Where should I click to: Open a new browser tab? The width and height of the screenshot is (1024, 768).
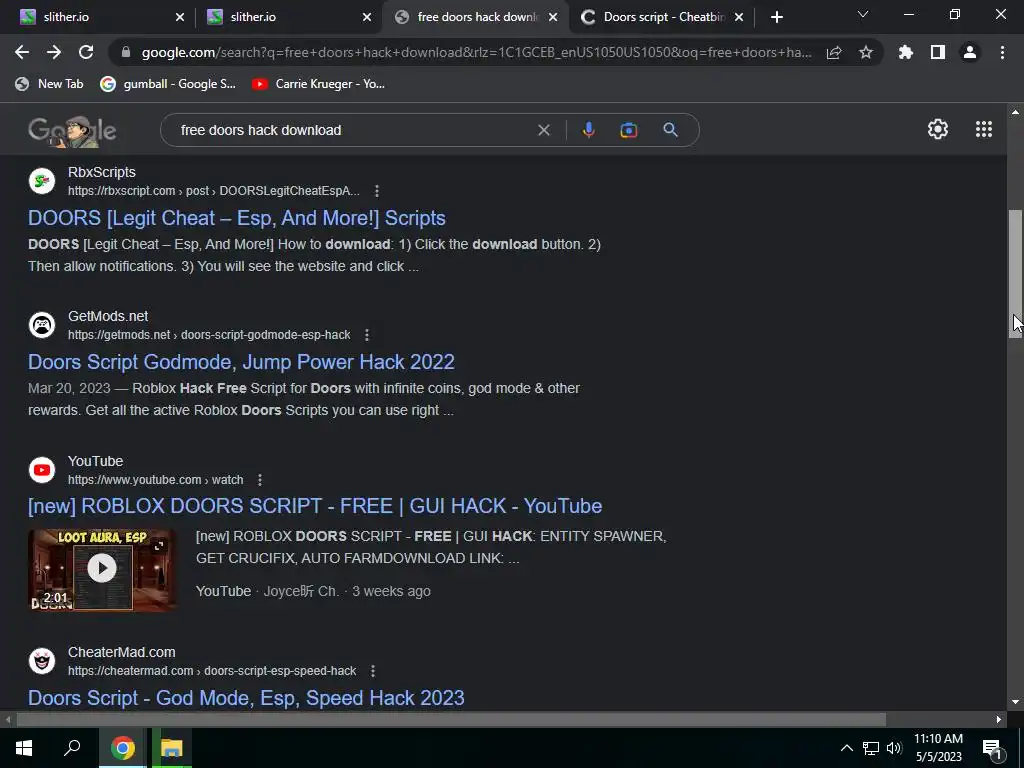pyautogui.click(x=776, y=18)
